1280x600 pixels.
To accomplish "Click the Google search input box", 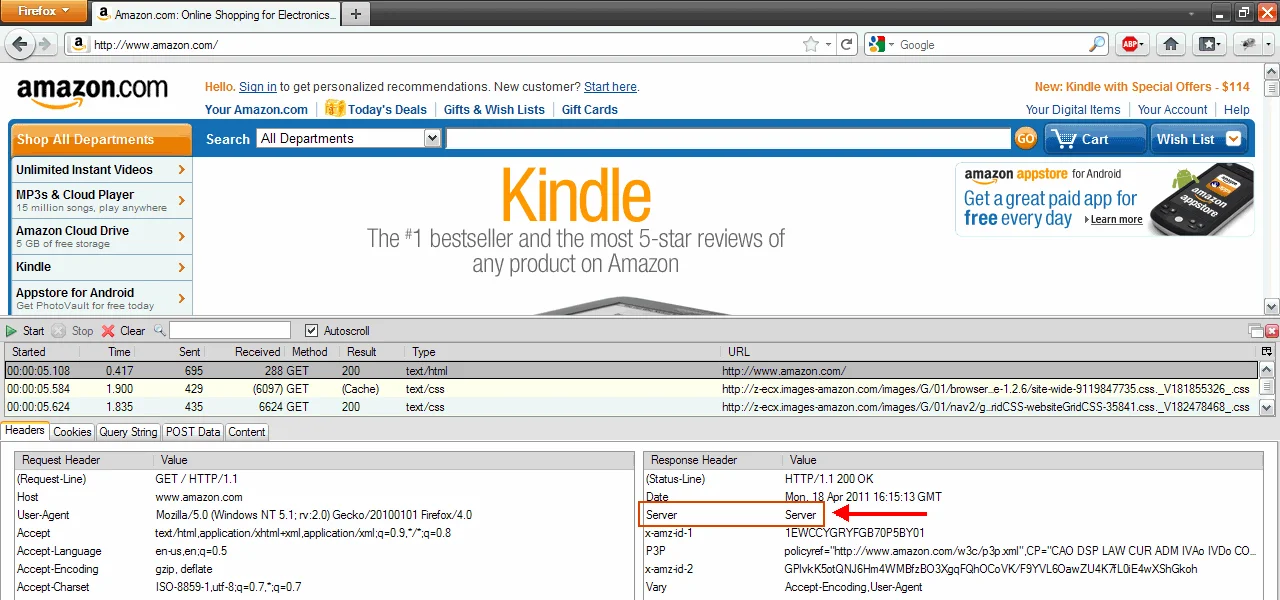I will pyautogui.click(x=990, y=45).
